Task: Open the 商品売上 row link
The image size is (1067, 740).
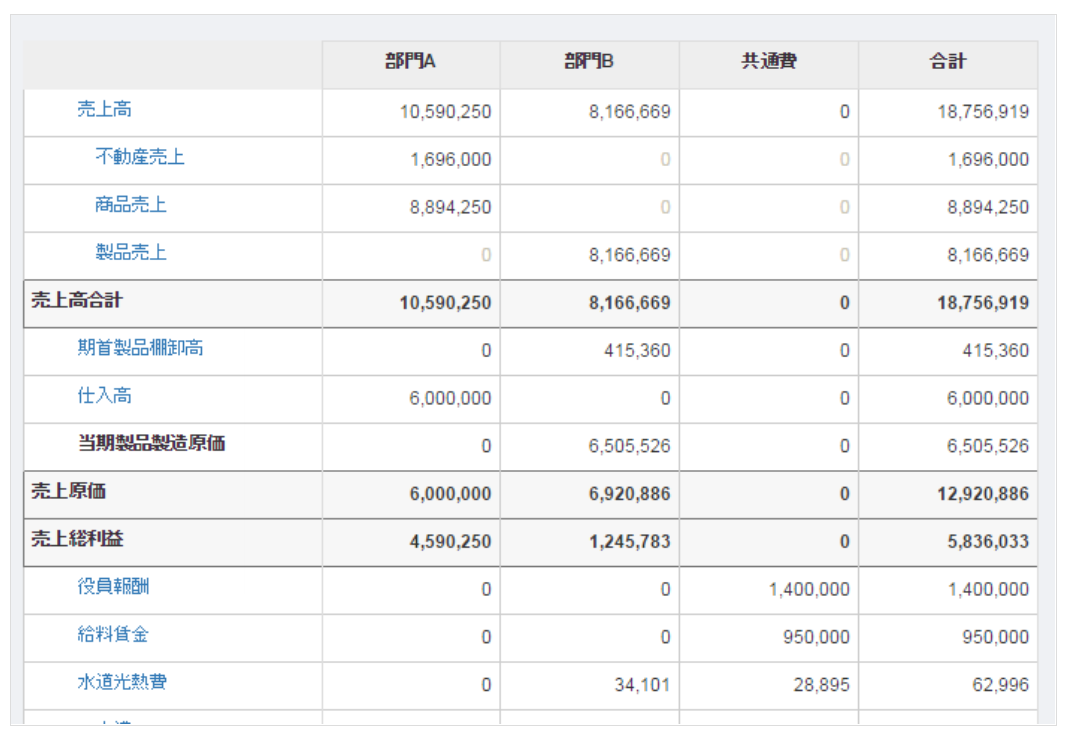Action: point(131,205)
